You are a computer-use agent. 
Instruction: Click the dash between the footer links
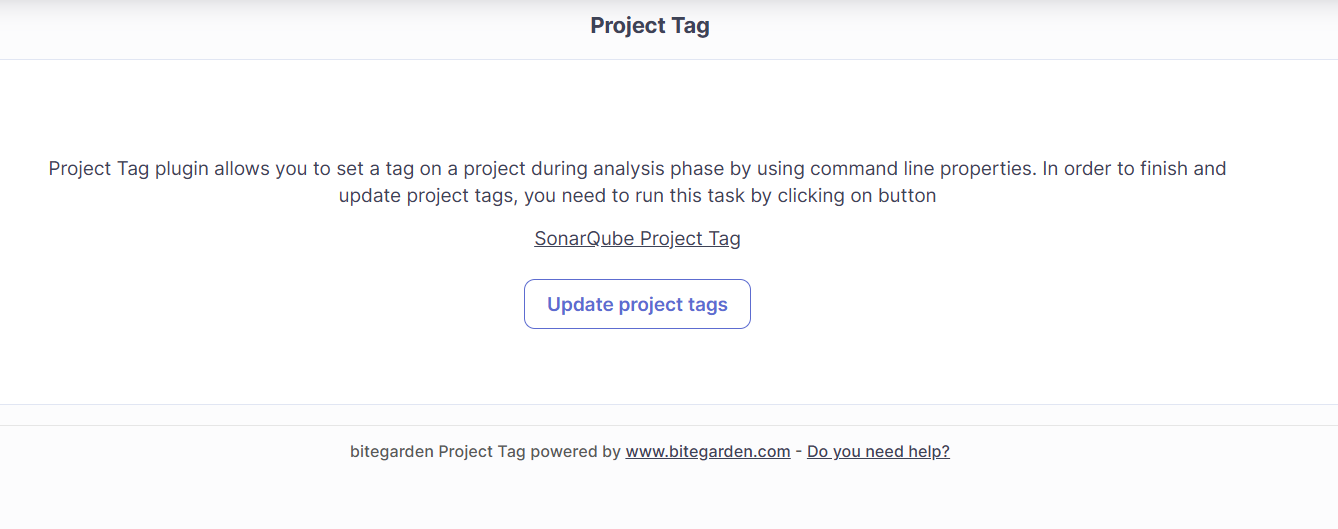point(799,452)
